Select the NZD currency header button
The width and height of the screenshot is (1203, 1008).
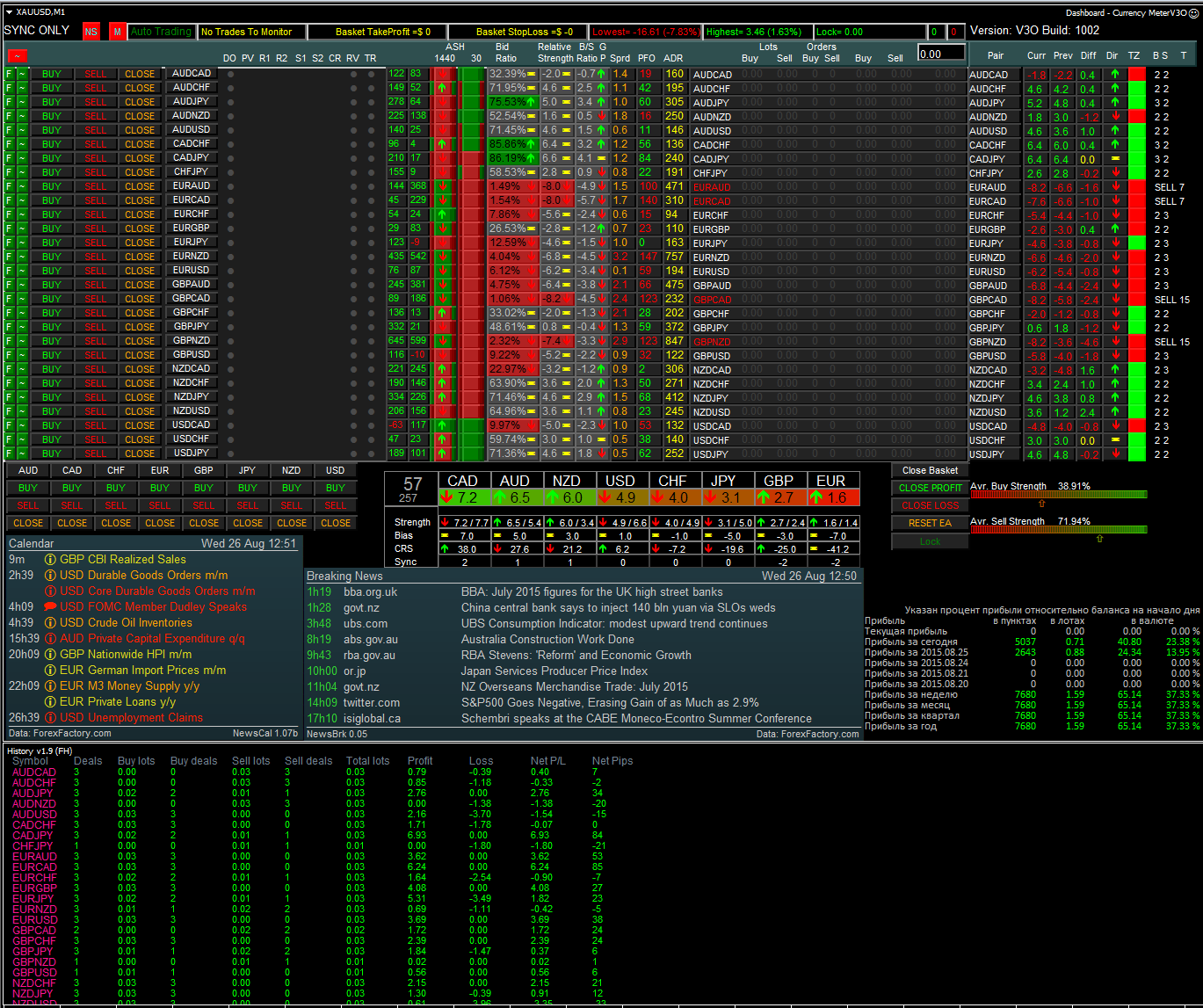292,470
